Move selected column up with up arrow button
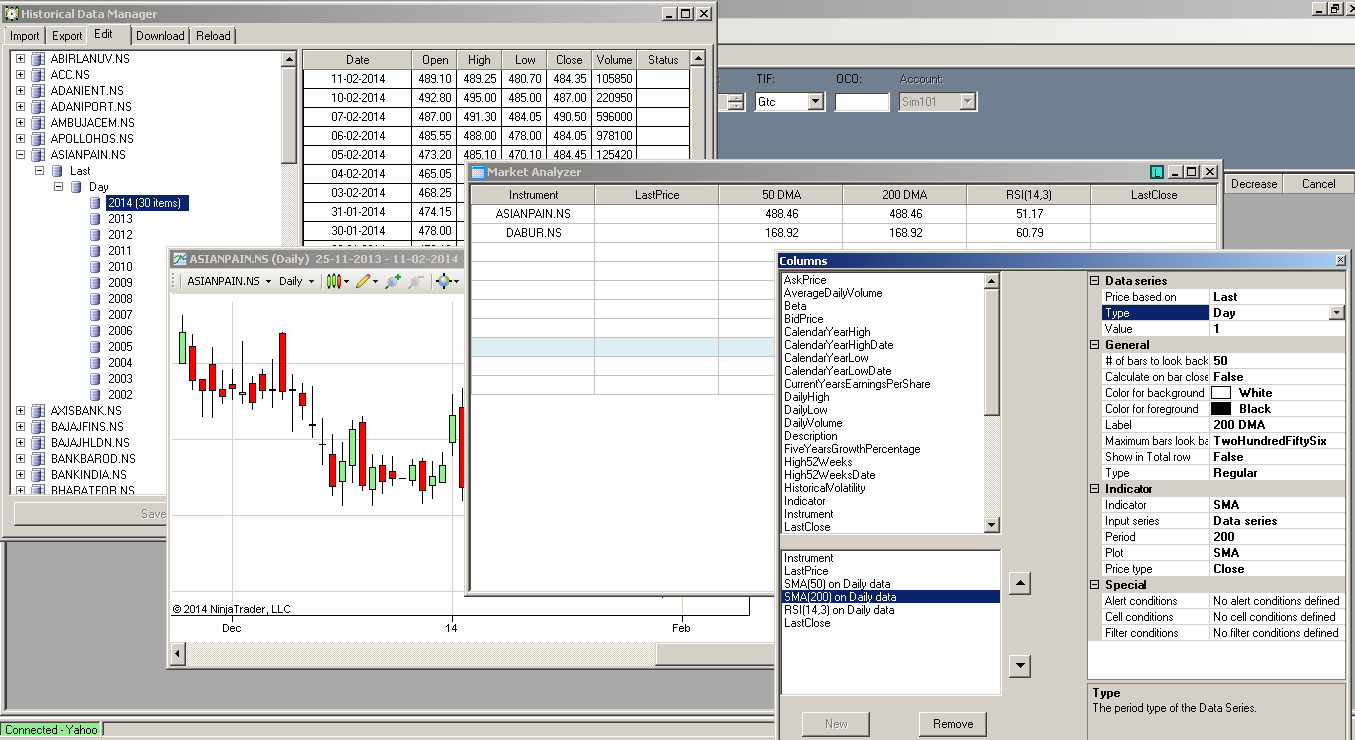1355x740 pixels. coord(1019,583)
